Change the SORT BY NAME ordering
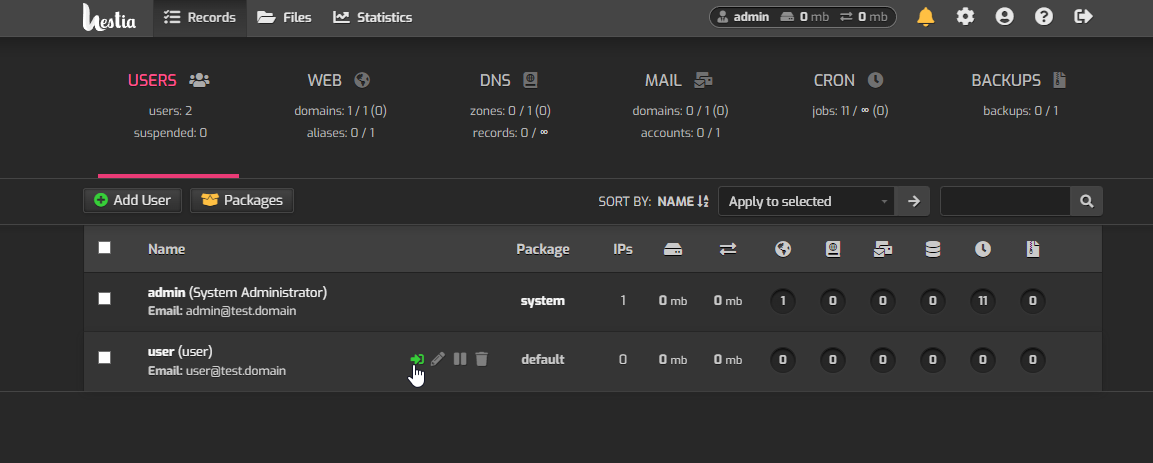This screenshot has width=1153, height=463. [682, 201]
